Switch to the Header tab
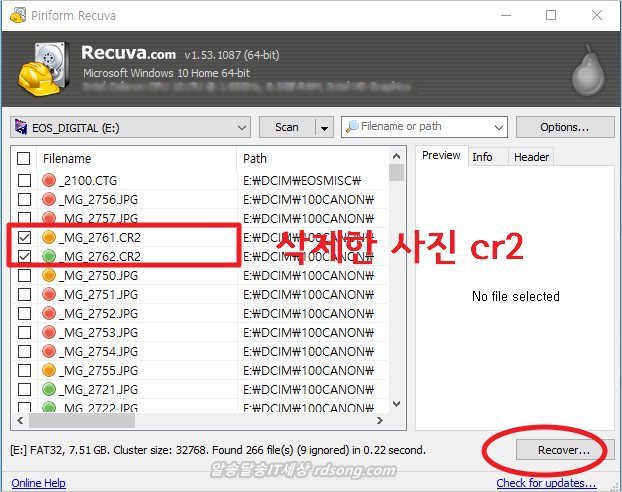622x492 pixels. [531, 157]
